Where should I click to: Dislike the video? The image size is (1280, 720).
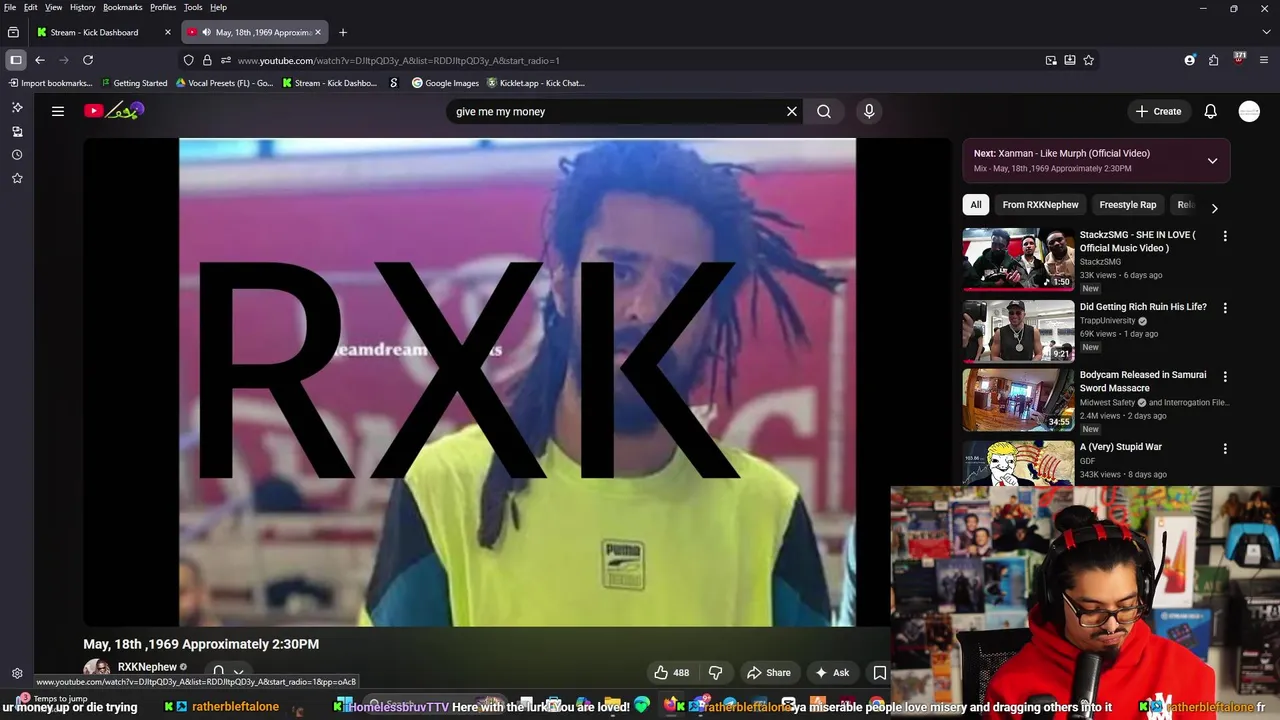[x=715, y=673]
